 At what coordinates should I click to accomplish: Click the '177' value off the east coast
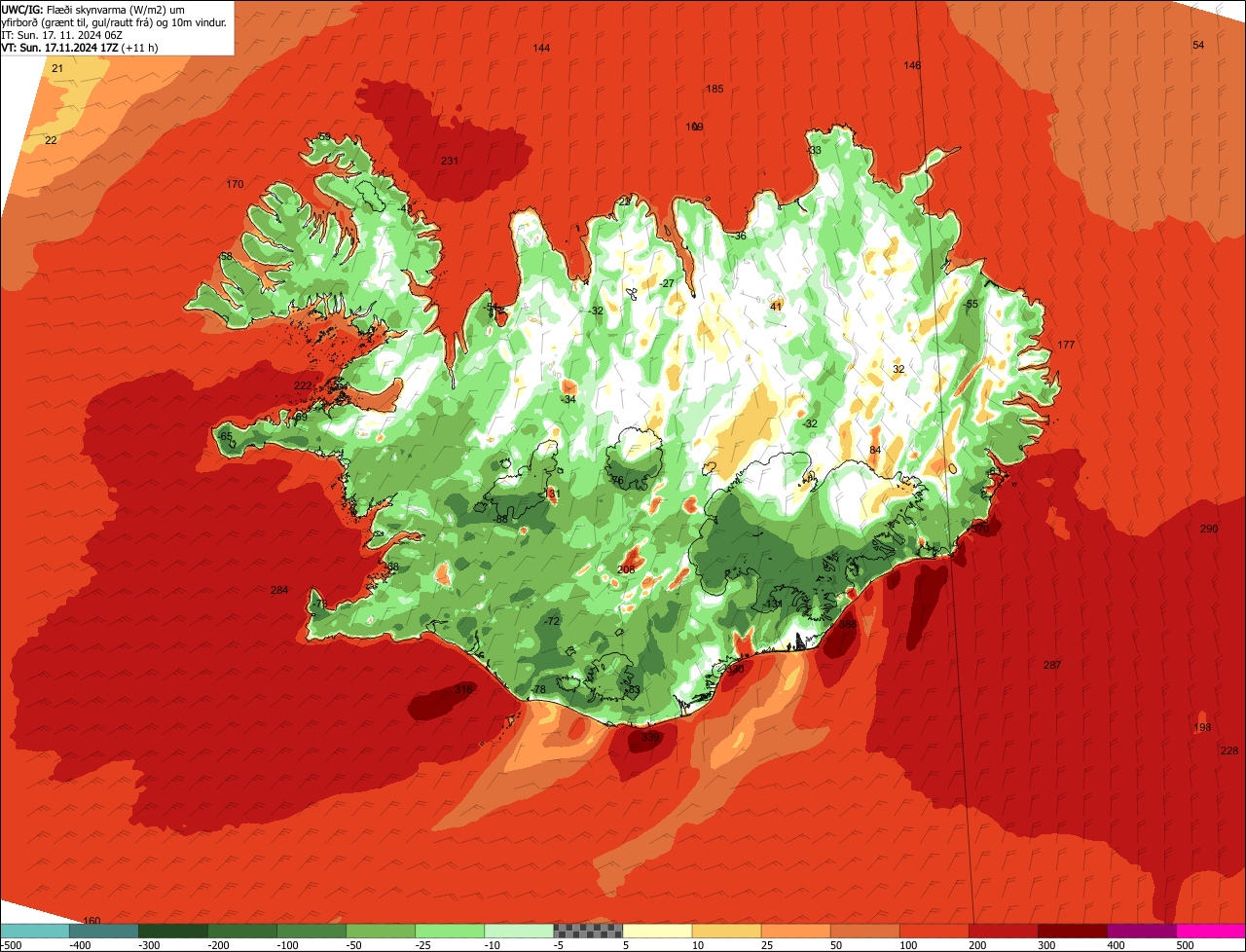click(x=1066, y=345)
